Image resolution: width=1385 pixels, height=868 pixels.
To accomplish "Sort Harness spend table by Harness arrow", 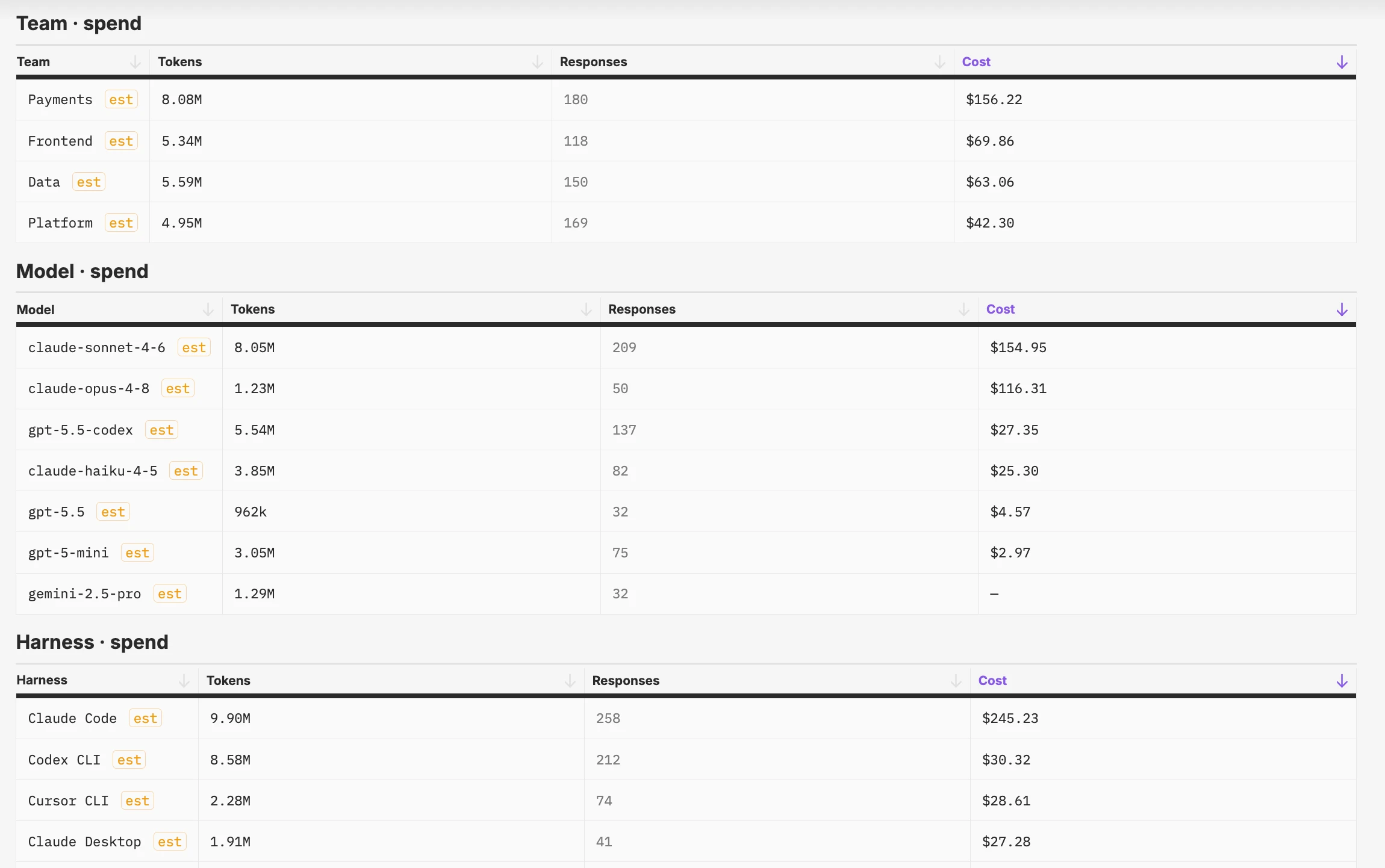I will click(x=184, y=681).
